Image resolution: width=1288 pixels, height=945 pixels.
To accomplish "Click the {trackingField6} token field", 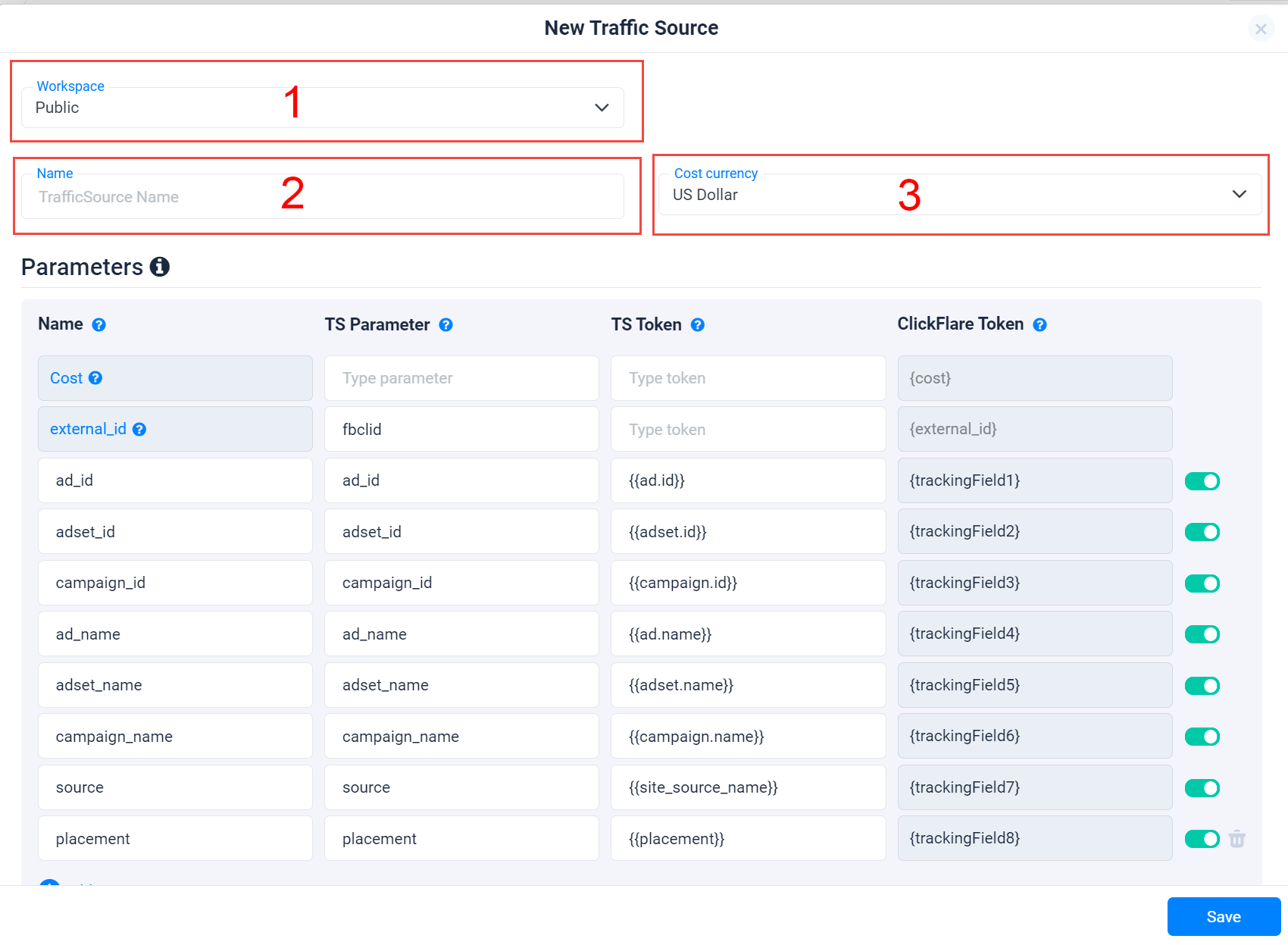I will pyautogui.click(x=1035, y=736).
